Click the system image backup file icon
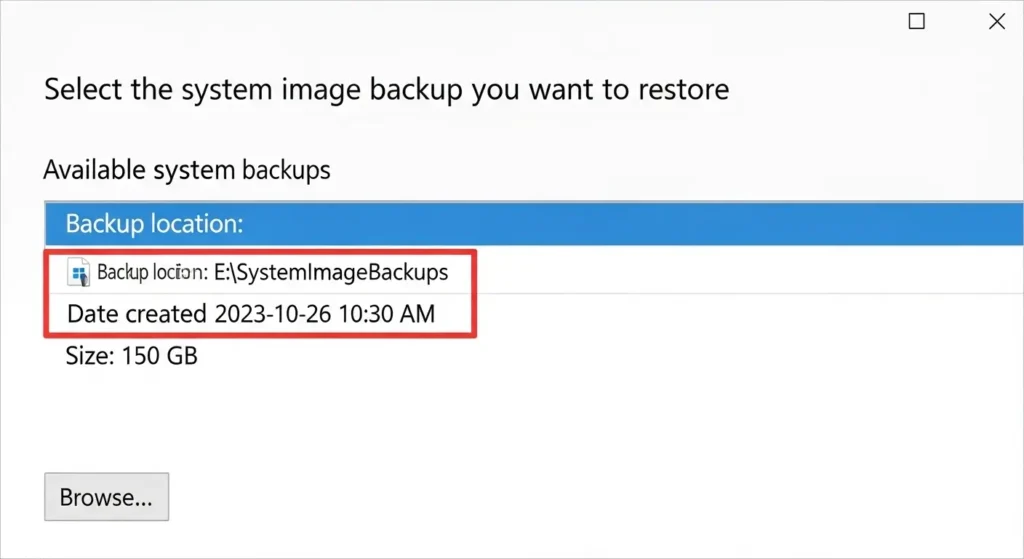The image size is (1024, 559). [x=78, y=272]
